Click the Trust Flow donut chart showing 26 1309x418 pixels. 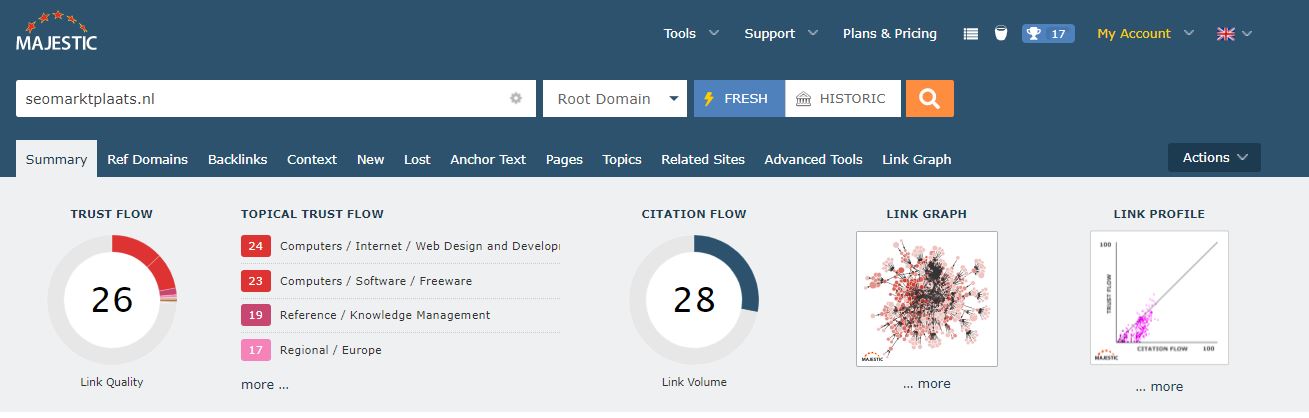pyautogui.click(x=112, y=299)
